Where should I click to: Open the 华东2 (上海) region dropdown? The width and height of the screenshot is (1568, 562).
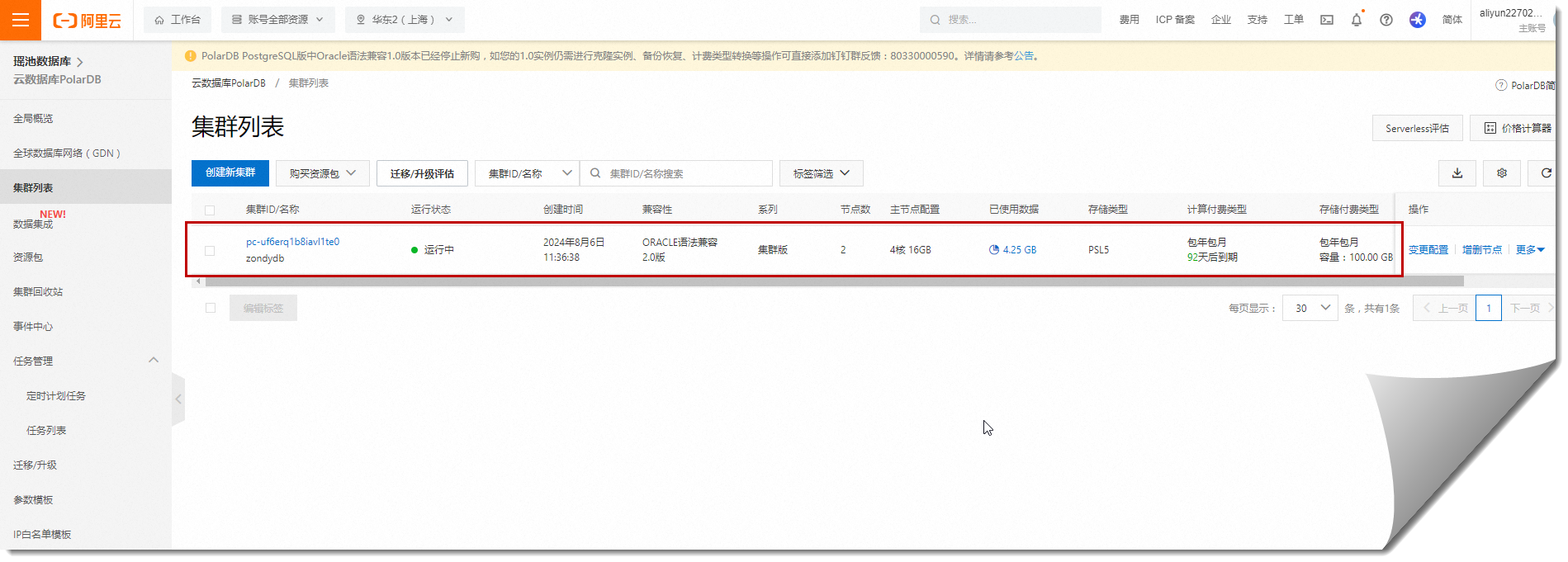click(405, 20)
